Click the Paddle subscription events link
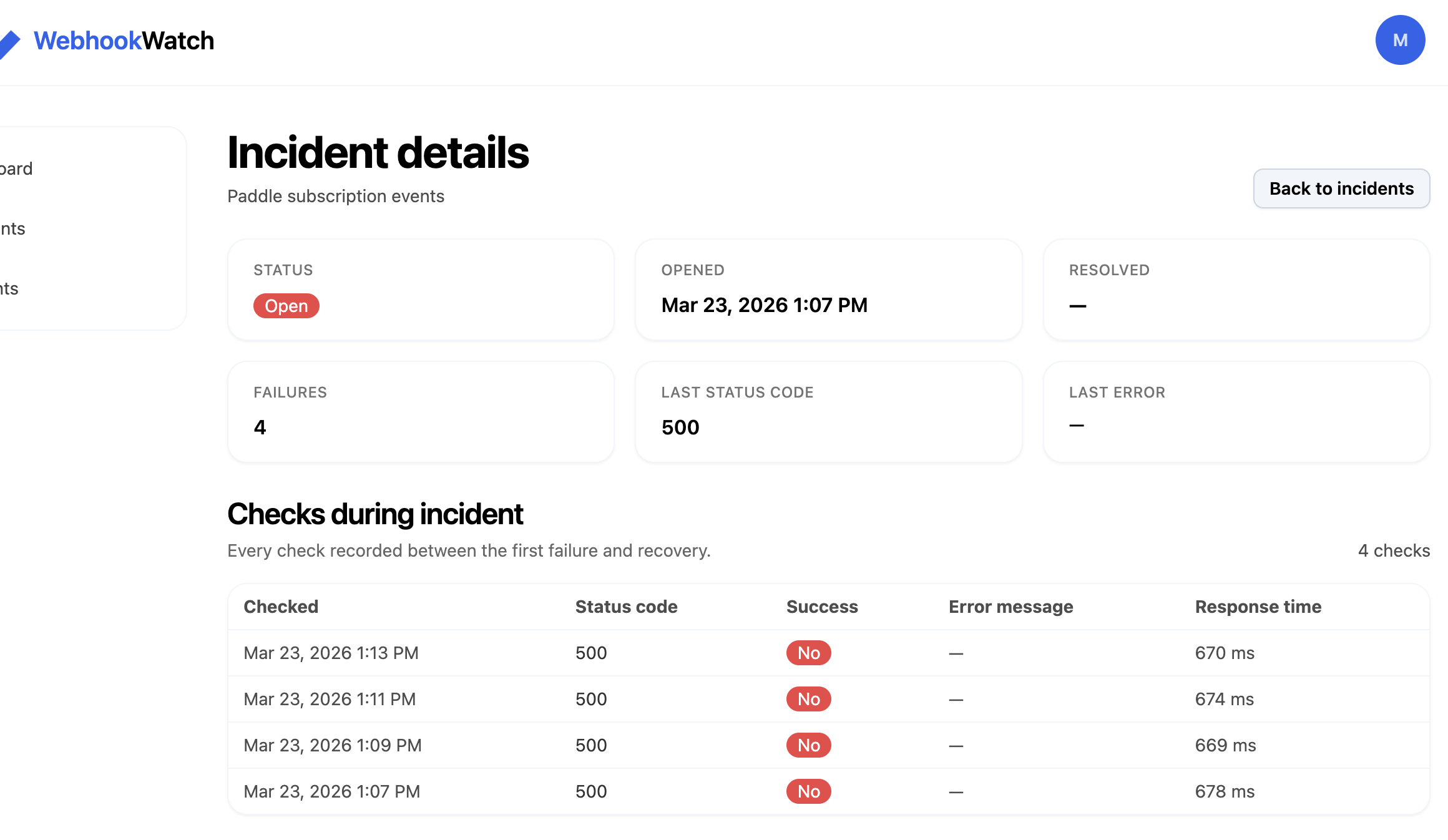Viewport: 1448px width, 840px height. (336, 196)
